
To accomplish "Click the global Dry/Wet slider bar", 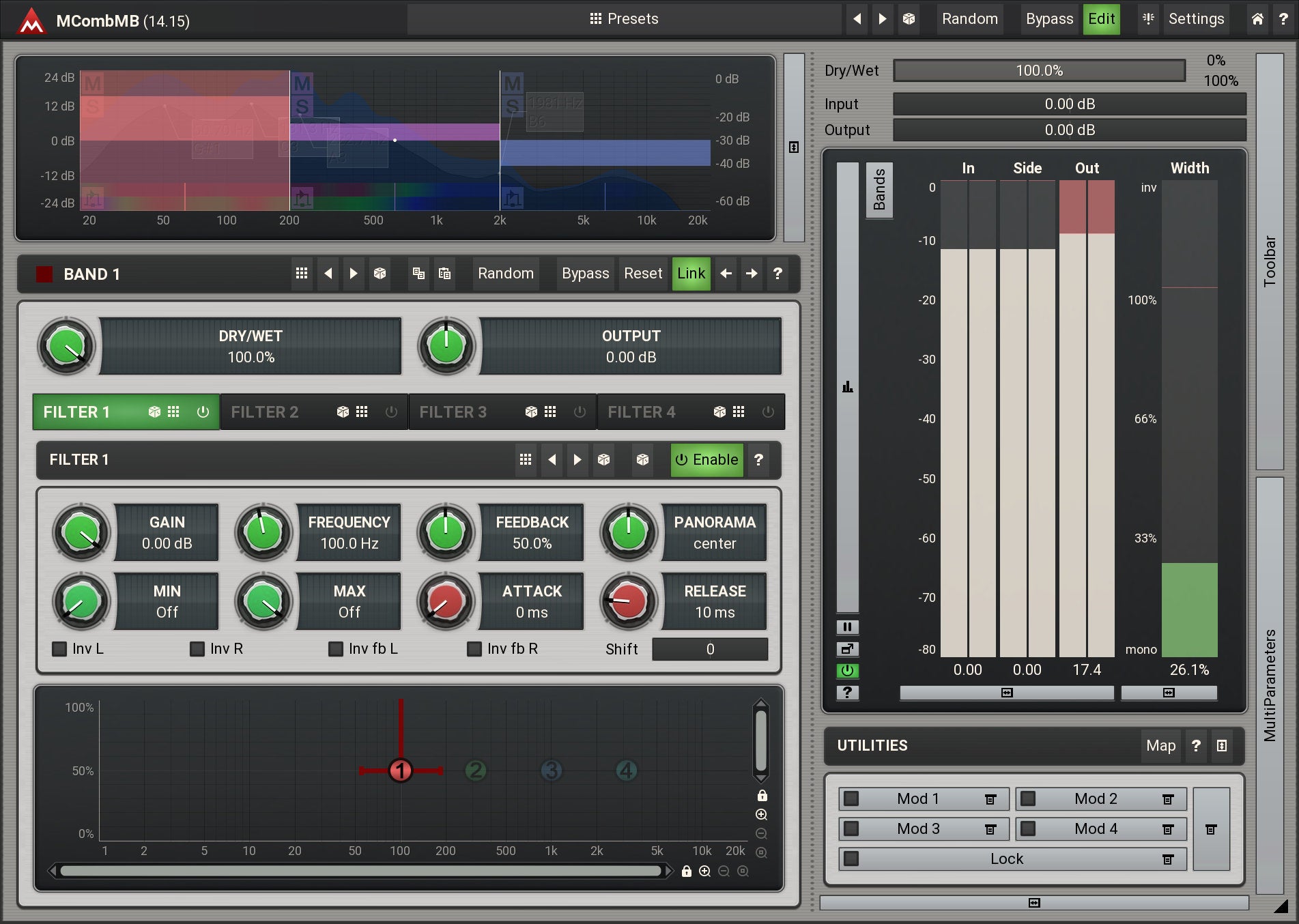I will tap(1039, 71).
